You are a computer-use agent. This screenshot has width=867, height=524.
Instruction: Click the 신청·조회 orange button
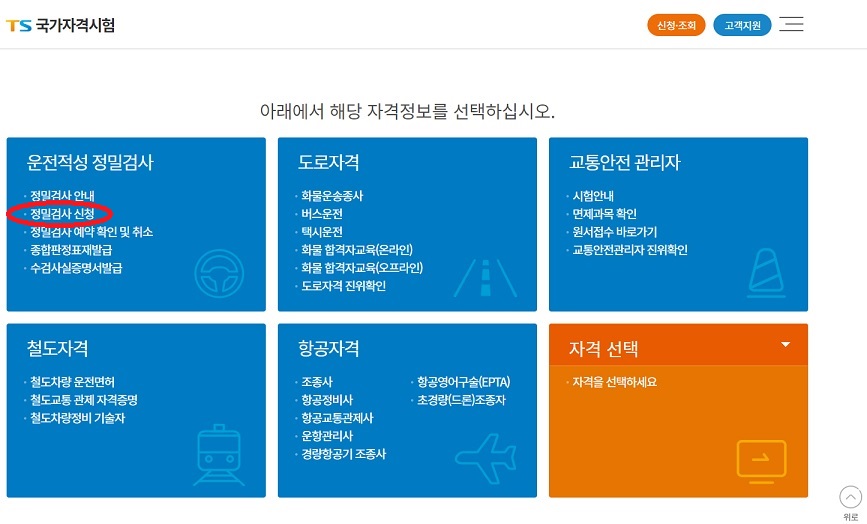676,25
